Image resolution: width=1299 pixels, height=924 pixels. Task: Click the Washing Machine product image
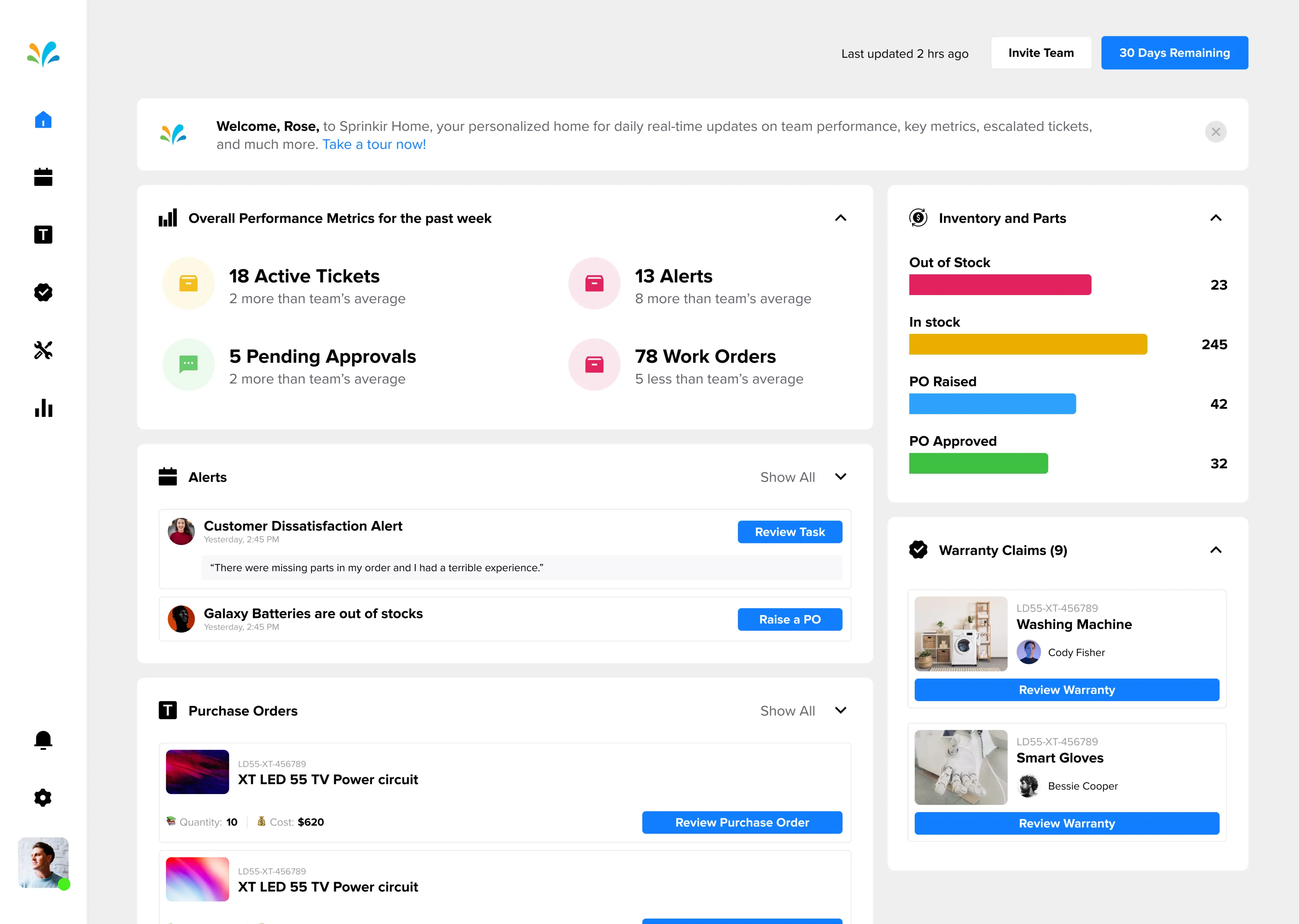(x=961, y=634)
